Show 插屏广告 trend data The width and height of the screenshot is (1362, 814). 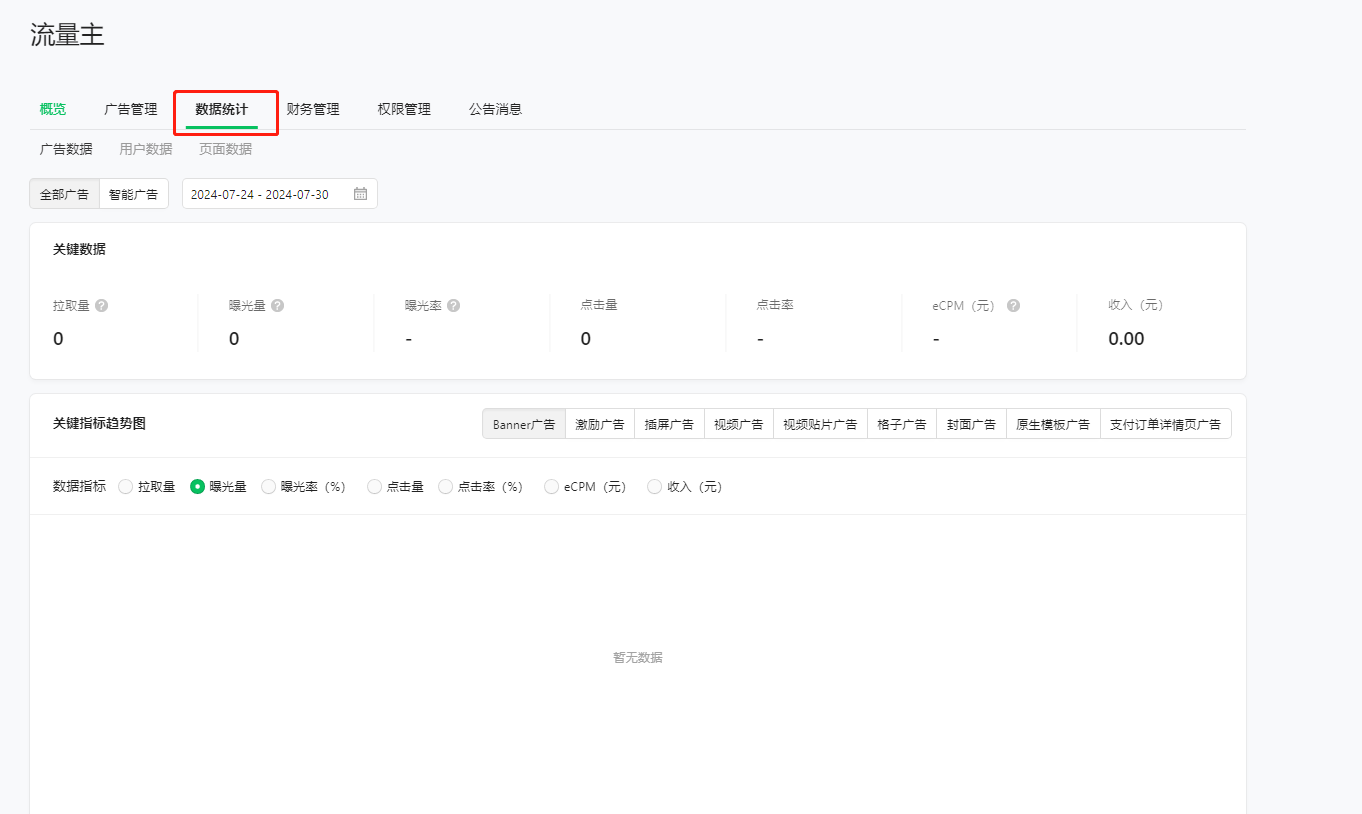coord(669,424)
